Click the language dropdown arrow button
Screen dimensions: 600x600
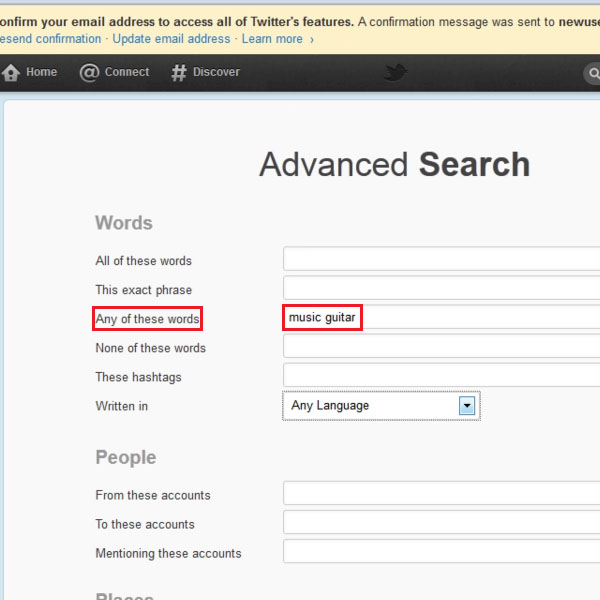pos(467,406)
